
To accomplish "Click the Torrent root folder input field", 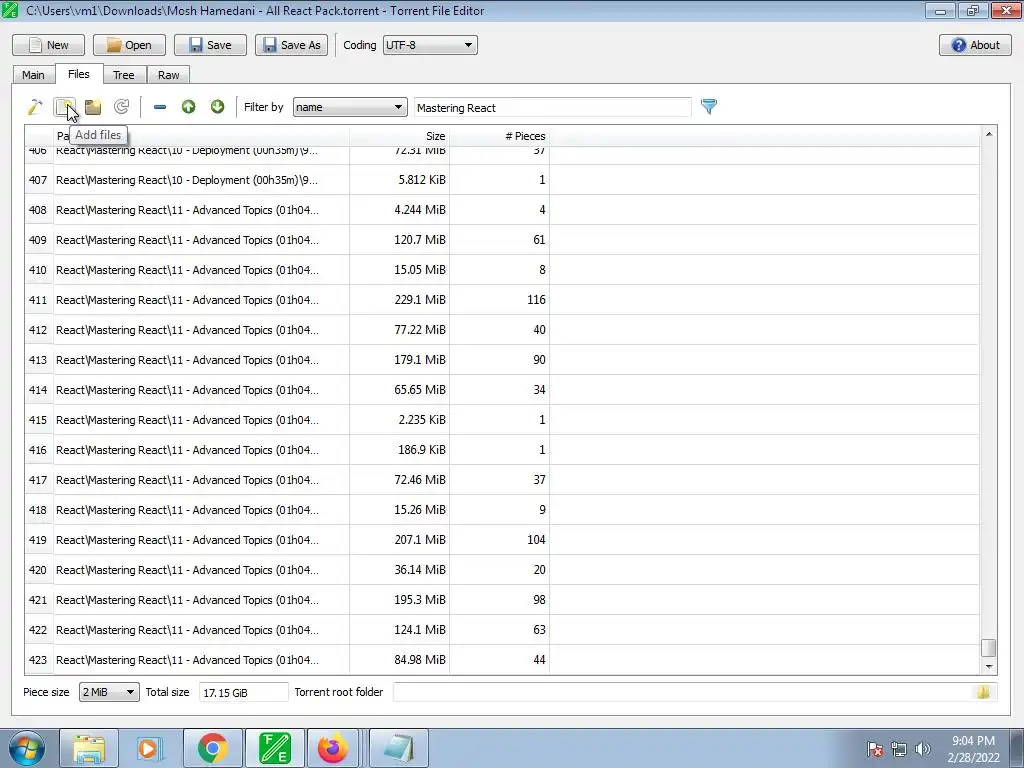I will (684, 692).
